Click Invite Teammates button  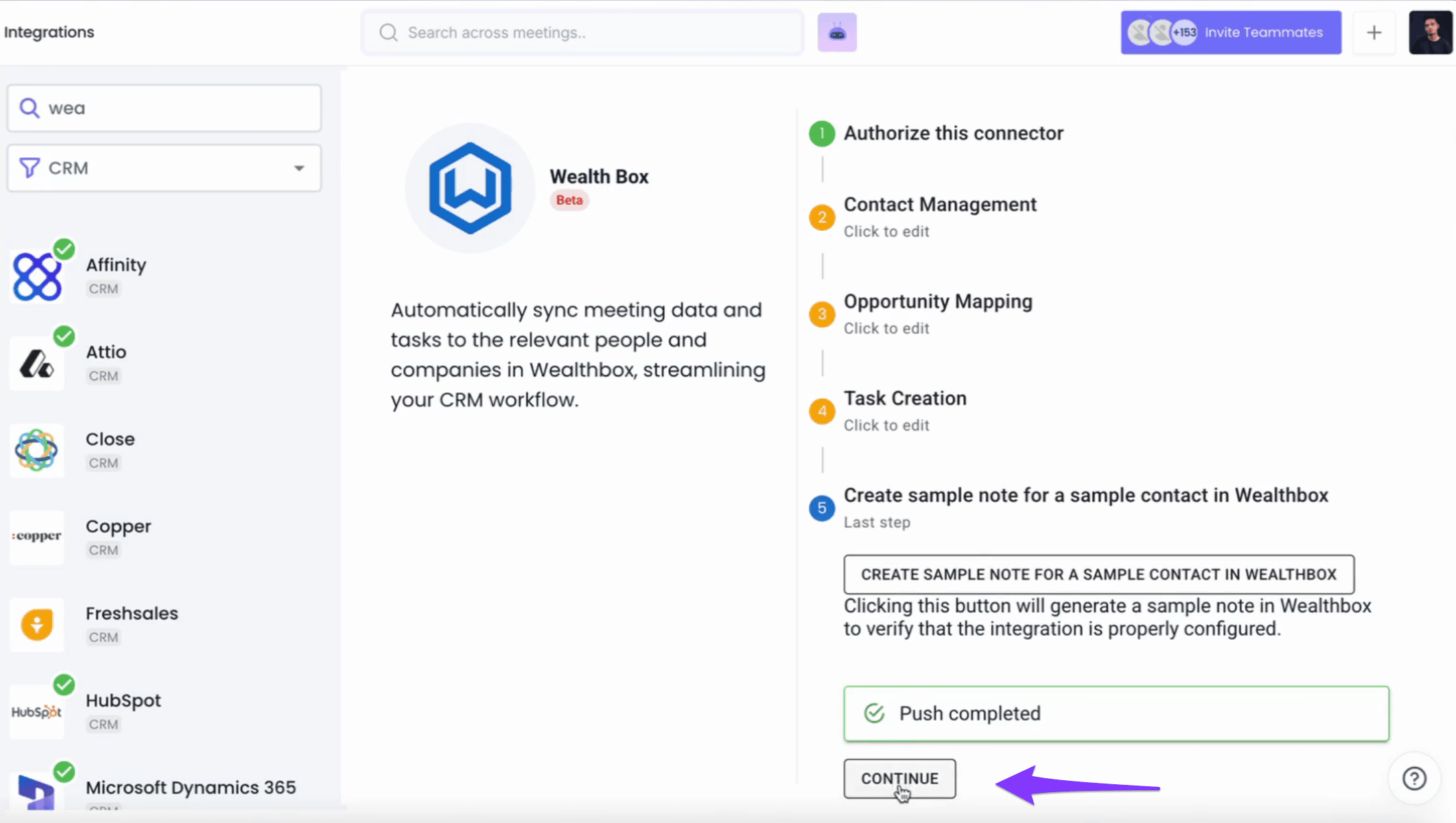(x=1231, y=32)
